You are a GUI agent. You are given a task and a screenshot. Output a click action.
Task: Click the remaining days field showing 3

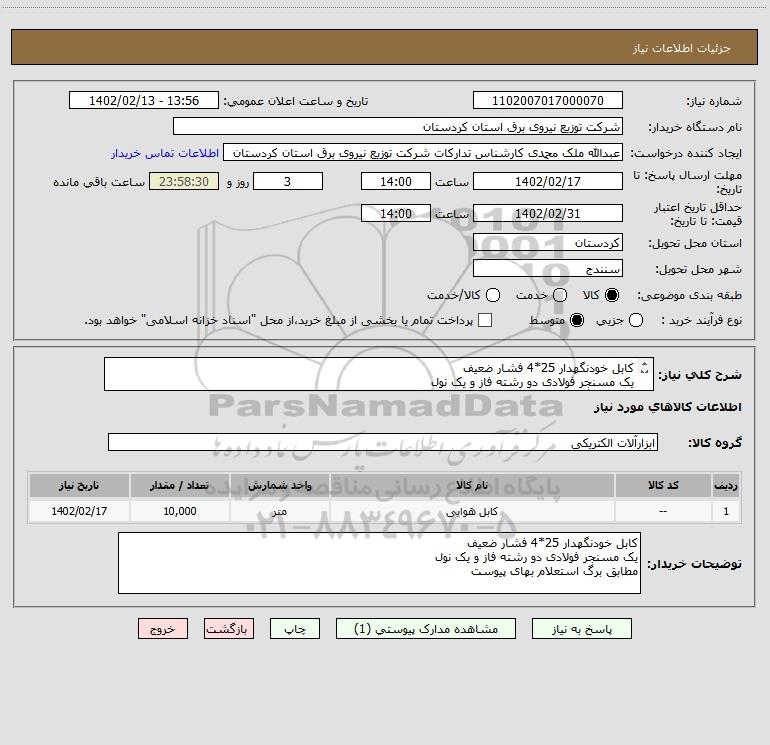pos(288,181)
